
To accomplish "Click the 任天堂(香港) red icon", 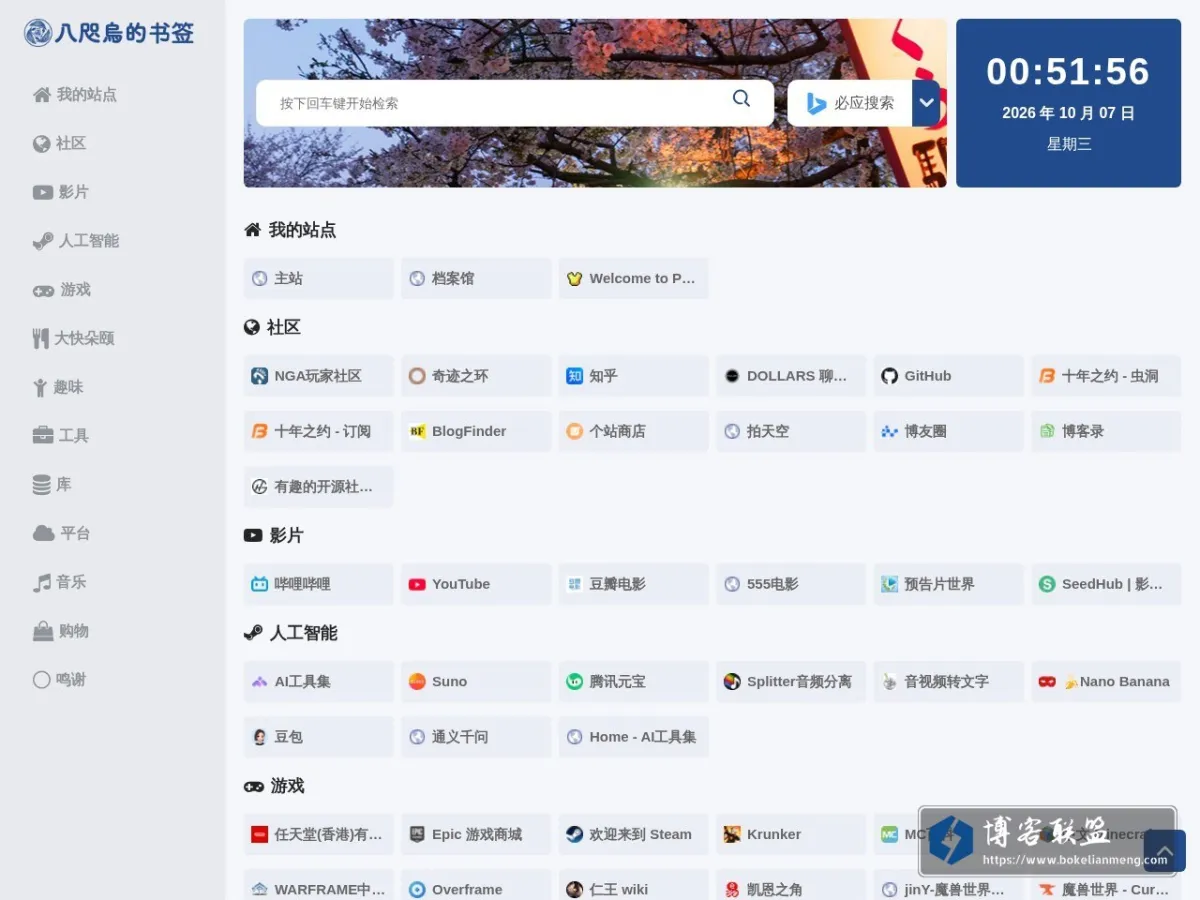I will (x=260, y=834).
